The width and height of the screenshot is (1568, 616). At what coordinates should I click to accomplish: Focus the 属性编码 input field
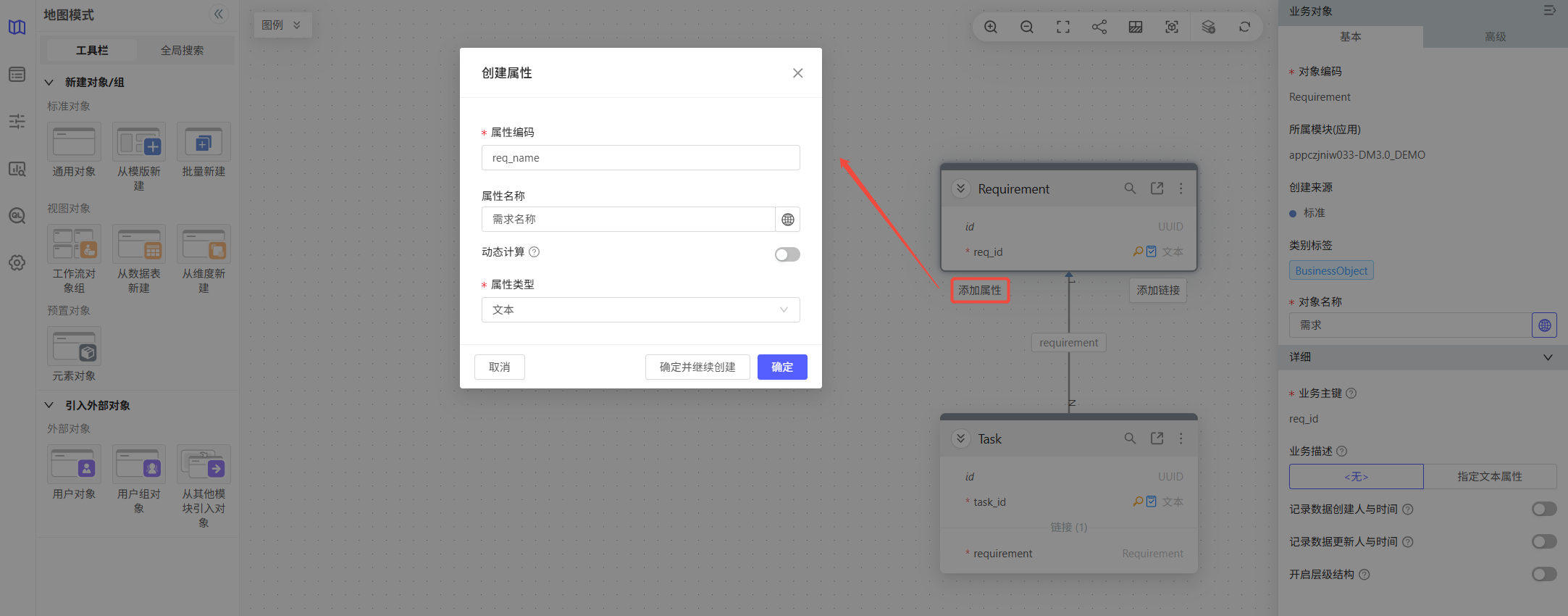641,158
